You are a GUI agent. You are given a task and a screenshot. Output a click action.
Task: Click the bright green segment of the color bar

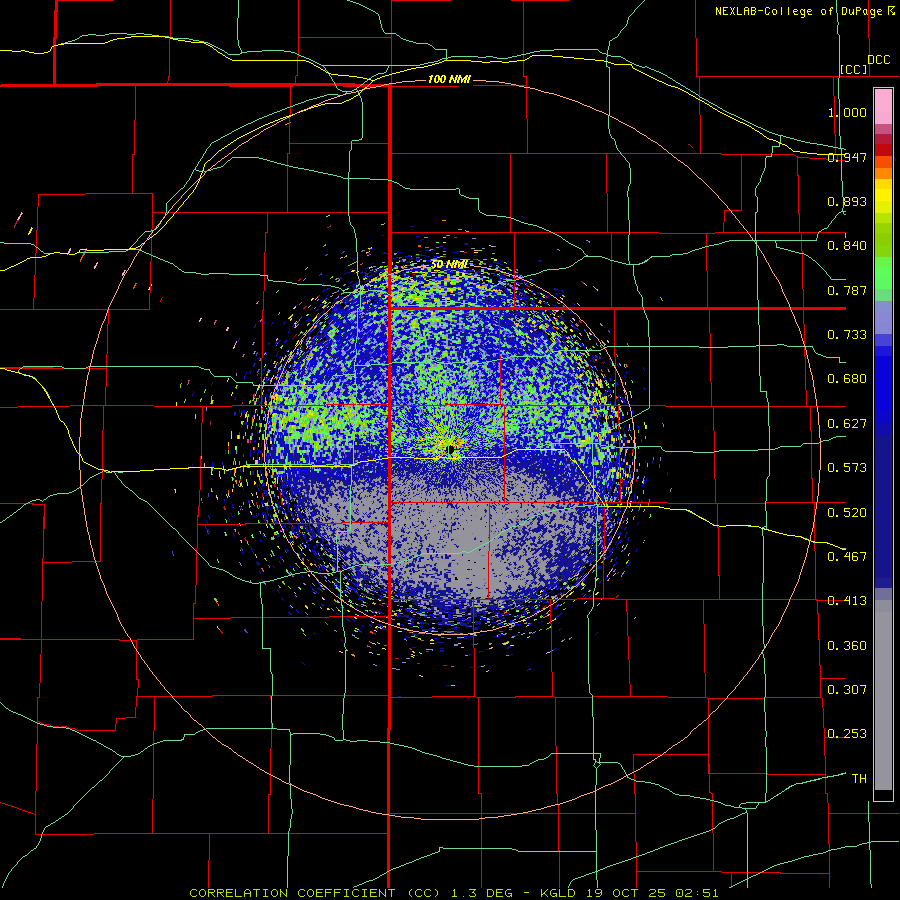click(x=883, y=273)
